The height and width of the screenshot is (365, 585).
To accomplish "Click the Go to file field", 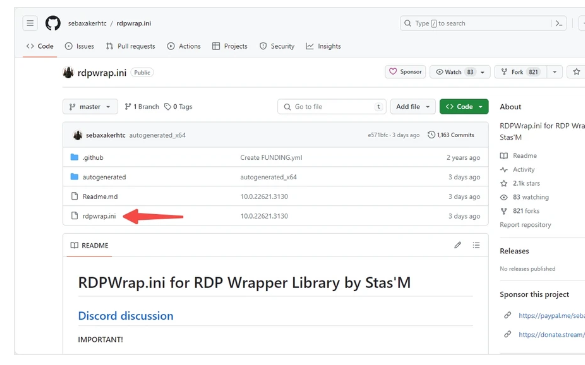I will pyautogui.click(x=332, y=107).
